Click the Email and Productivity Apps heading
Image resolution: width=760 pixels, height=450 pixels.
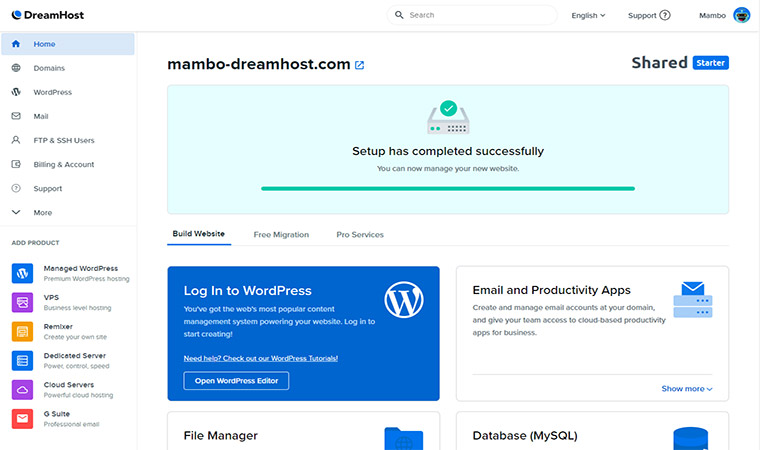[552, 290]
